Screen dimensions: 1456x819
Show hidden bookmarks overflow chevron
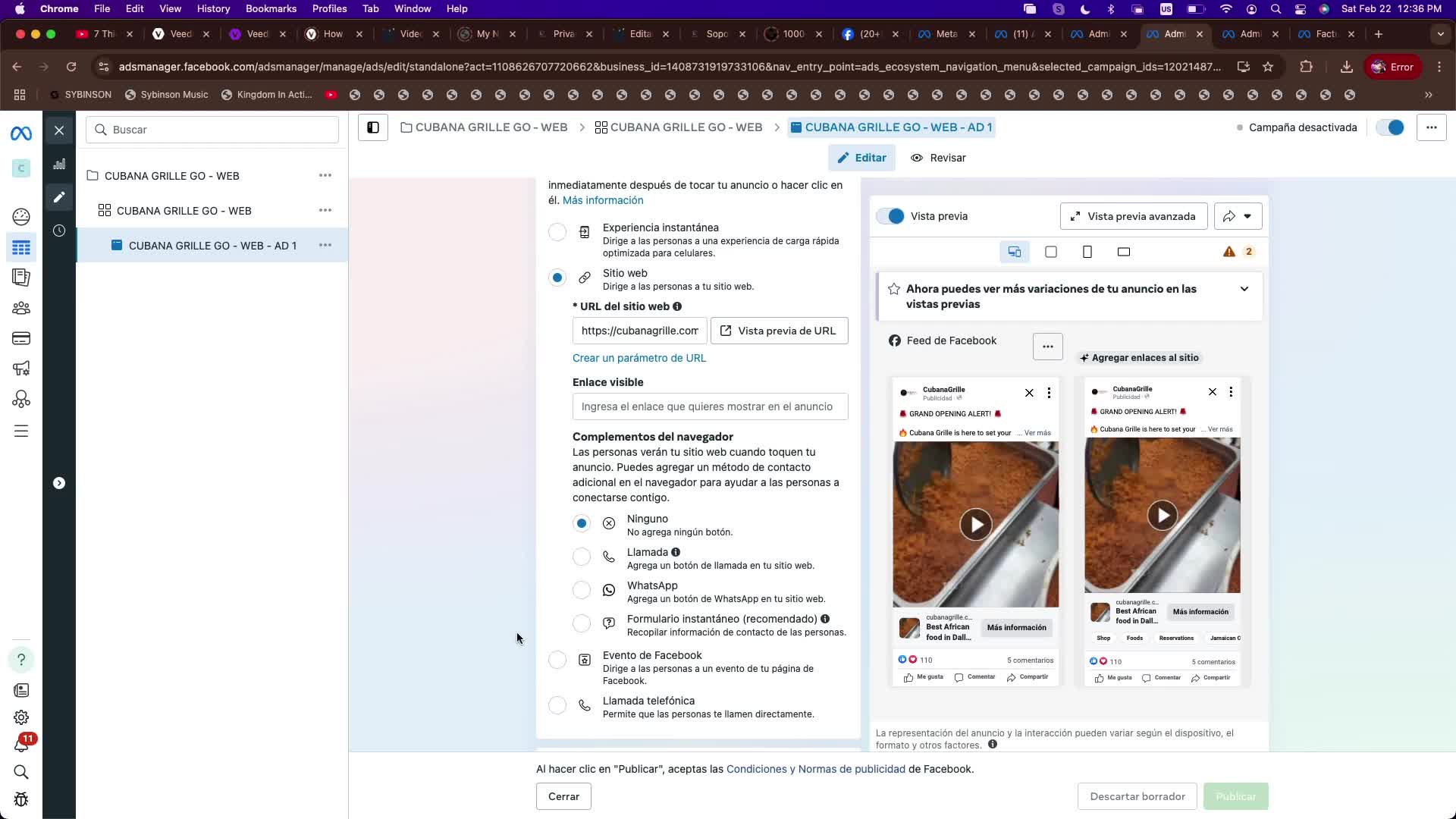[x=1429, y=95]
